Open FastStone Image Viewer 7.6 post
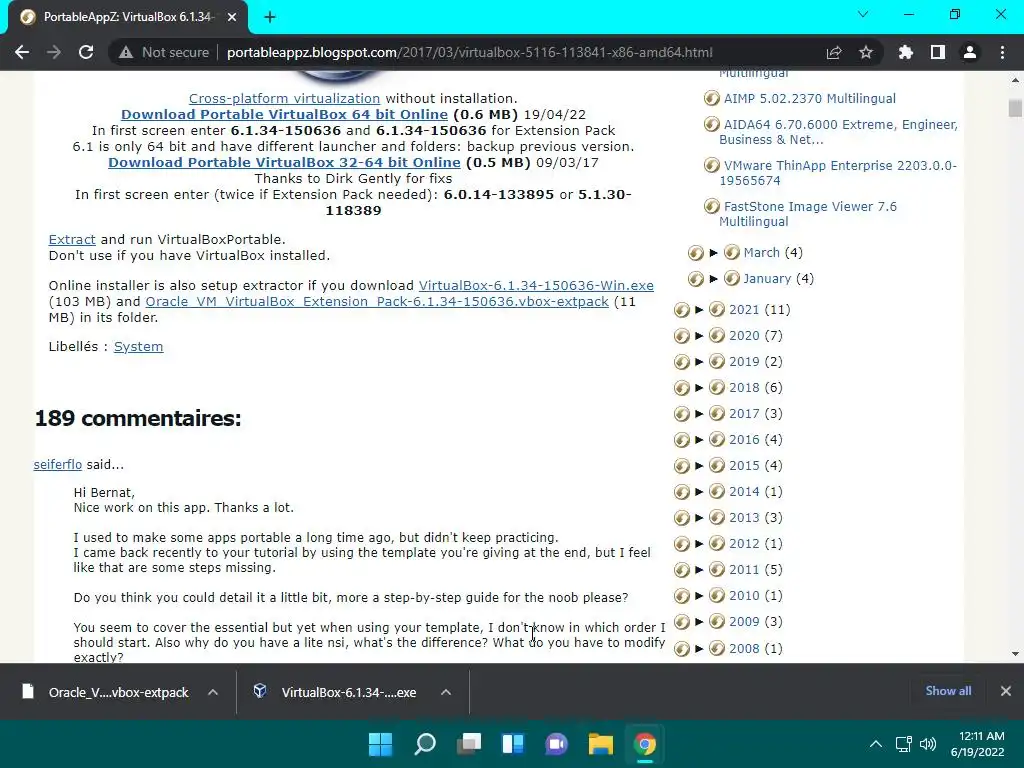 808,214
